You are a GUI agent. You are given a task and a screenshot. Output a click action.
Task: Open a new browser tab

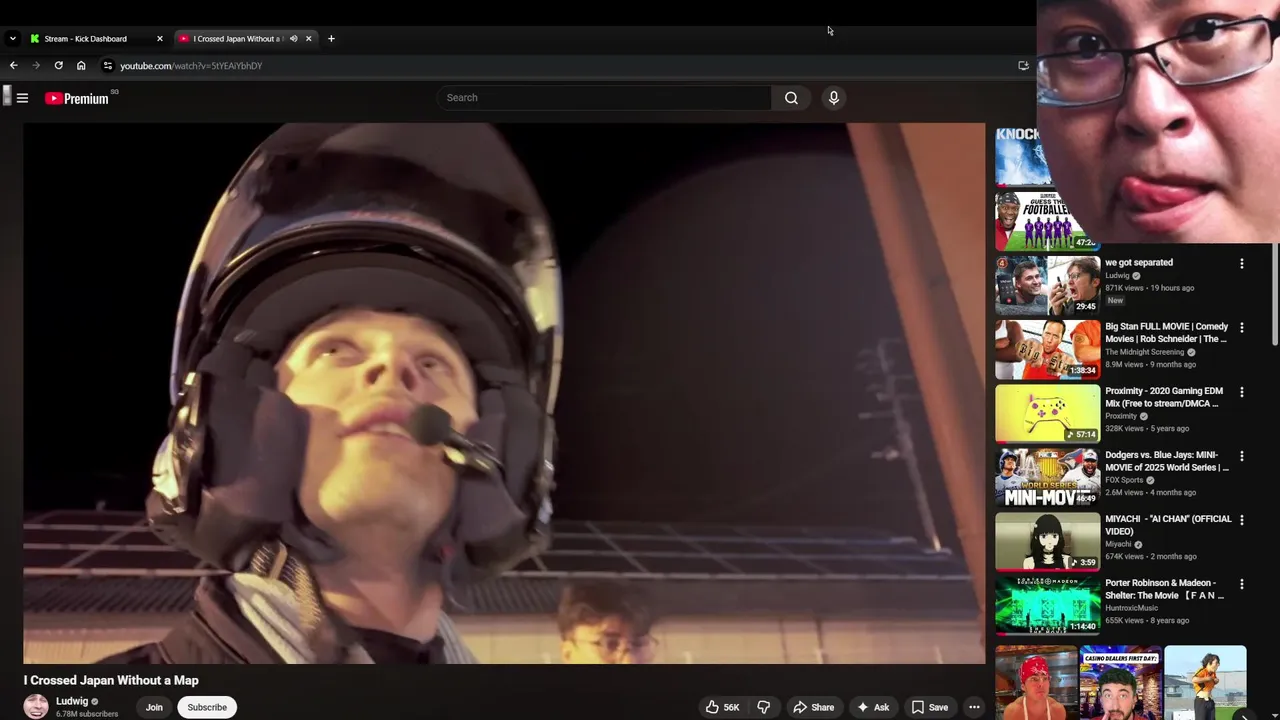[x=331, y=39]
